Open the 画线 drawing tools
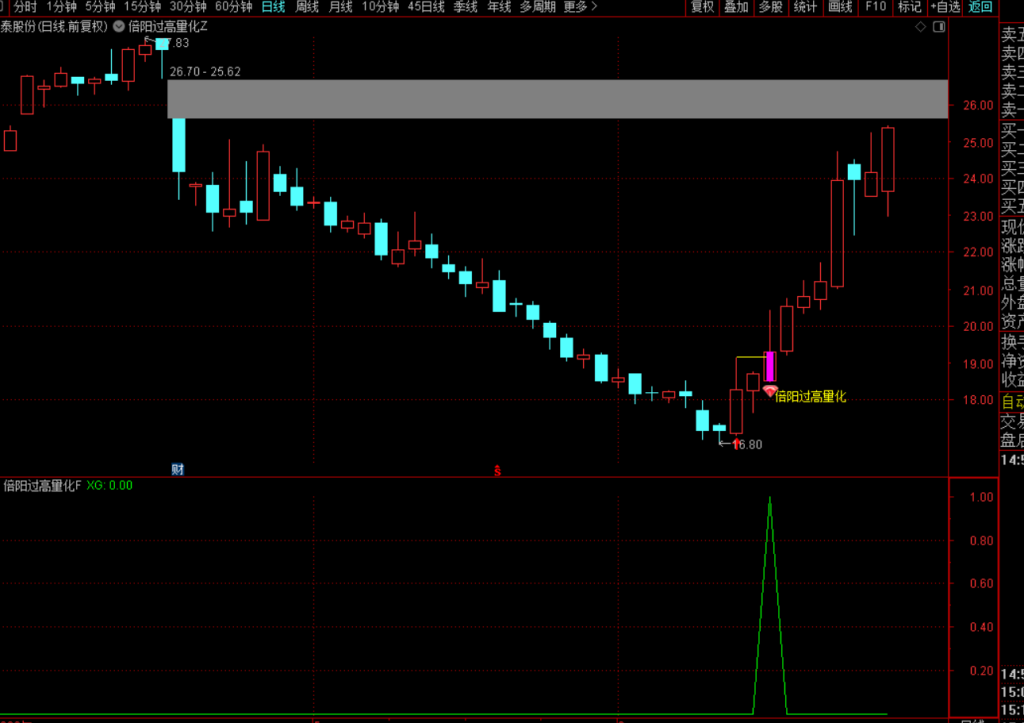The height and width of the screenshot is (723, 1024). tap(840, 7)
